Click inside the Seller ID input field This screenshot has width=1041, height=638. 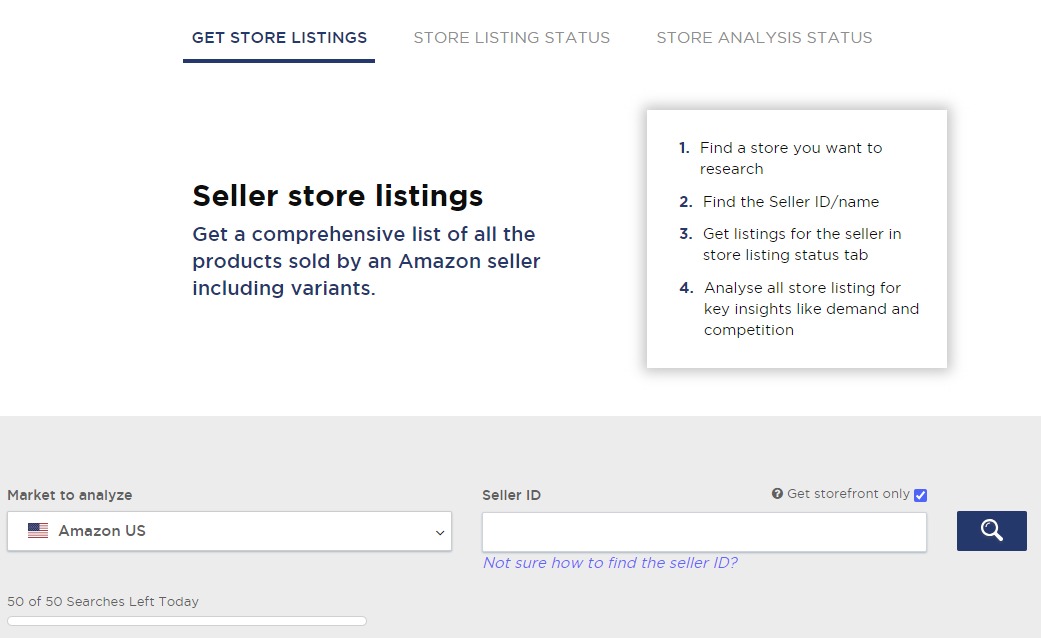click(x=703, y=531)
